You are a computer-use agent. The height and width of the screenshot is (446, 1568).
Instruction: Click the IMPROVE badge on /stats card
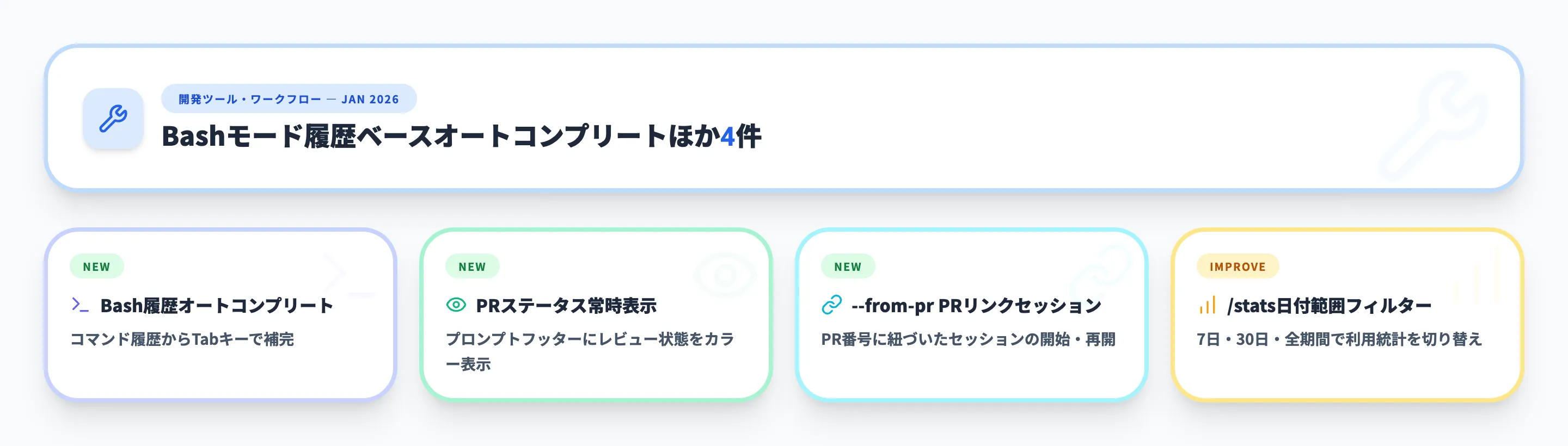tap(1238, 267)
